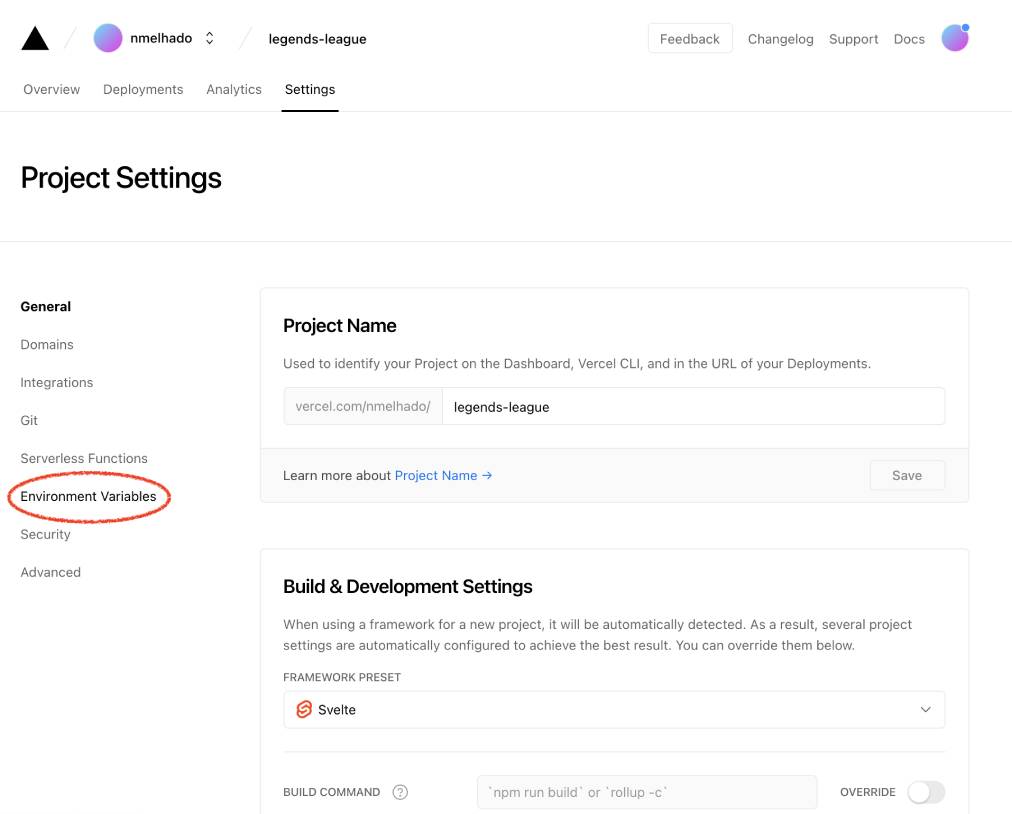Image resolution: width=1012 pixels, height=814 pixels.
Task: Open the Framework Preset dropdown chevron
Action: point(926,709)
